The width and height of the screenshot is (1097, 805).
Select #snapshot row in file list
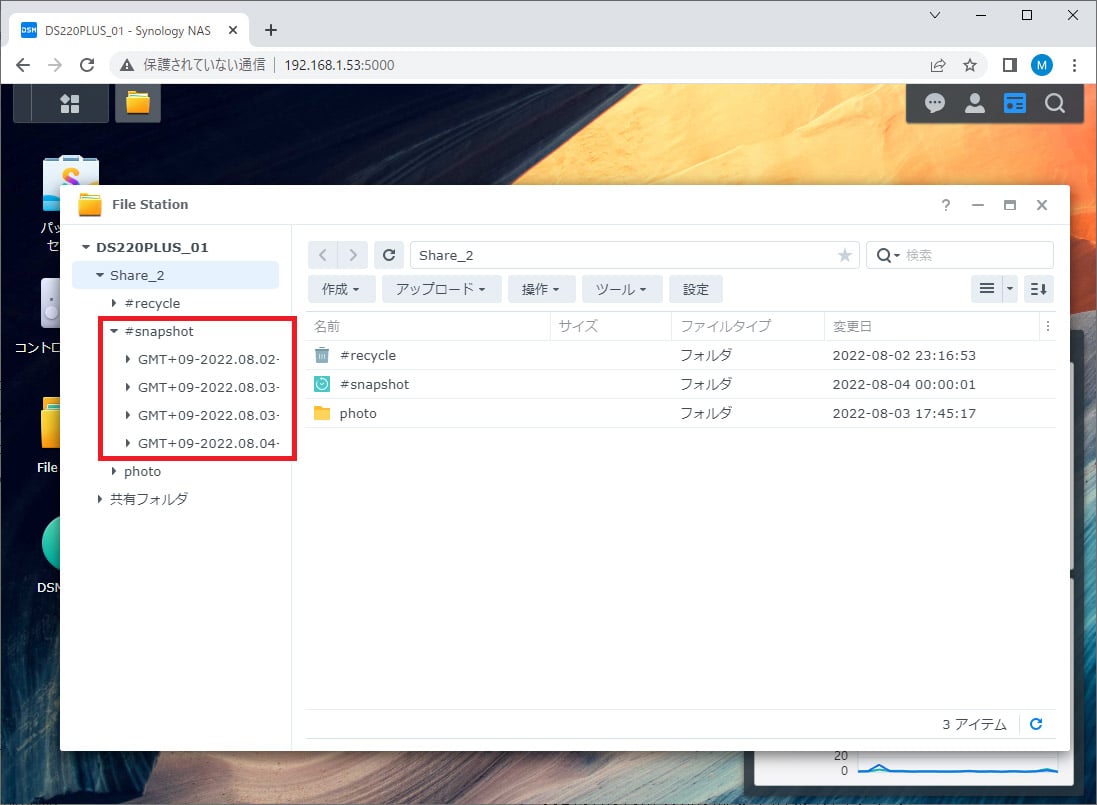681,384
